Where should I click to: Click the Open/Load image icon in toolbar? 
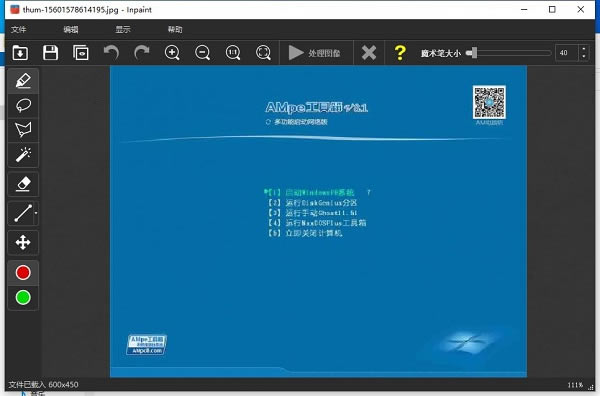[x=20, y=52]
